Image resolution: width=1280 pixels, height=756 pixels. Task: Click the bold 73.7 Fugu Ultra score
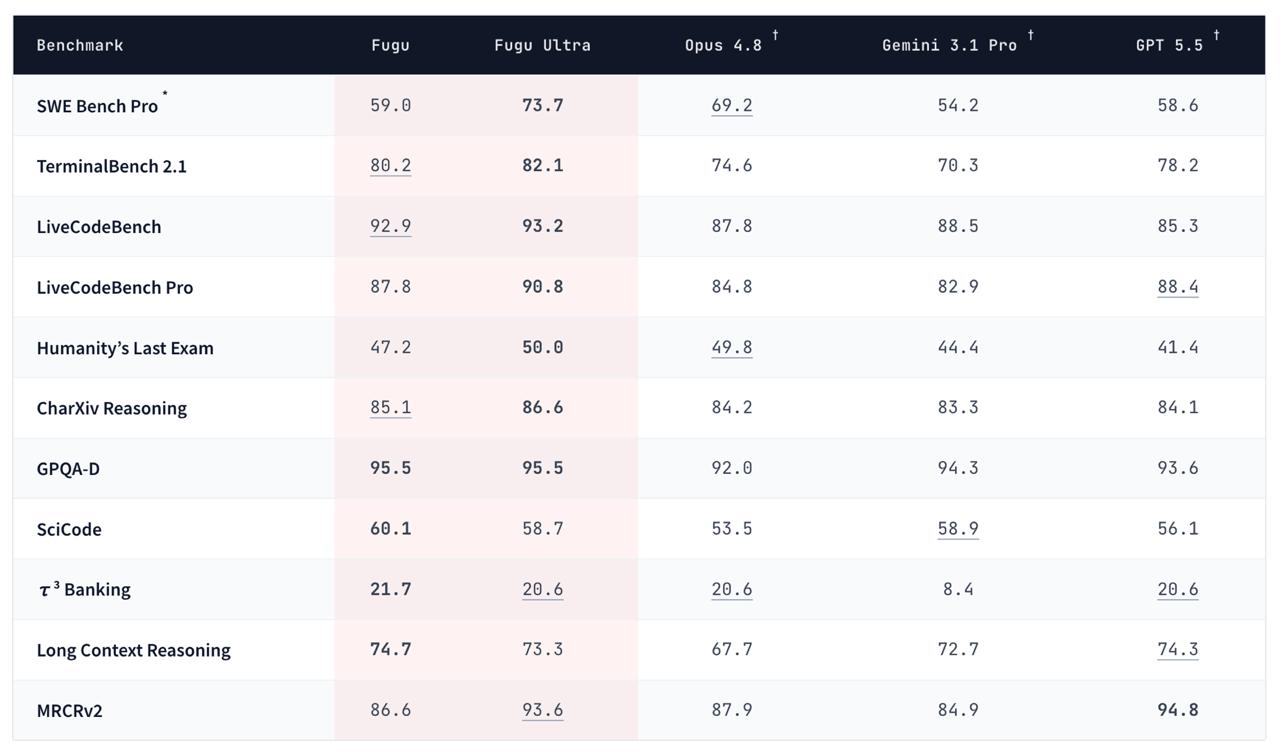(542, 105)
